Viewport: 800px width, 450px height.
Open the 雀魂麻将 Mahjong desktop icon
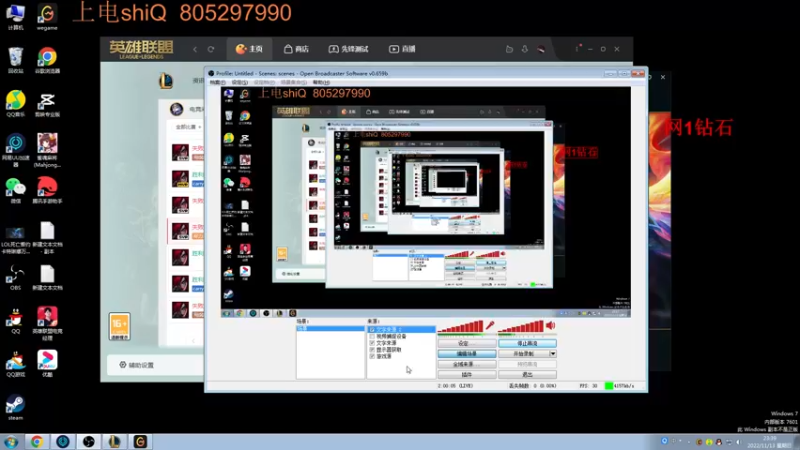coord(47,150)
